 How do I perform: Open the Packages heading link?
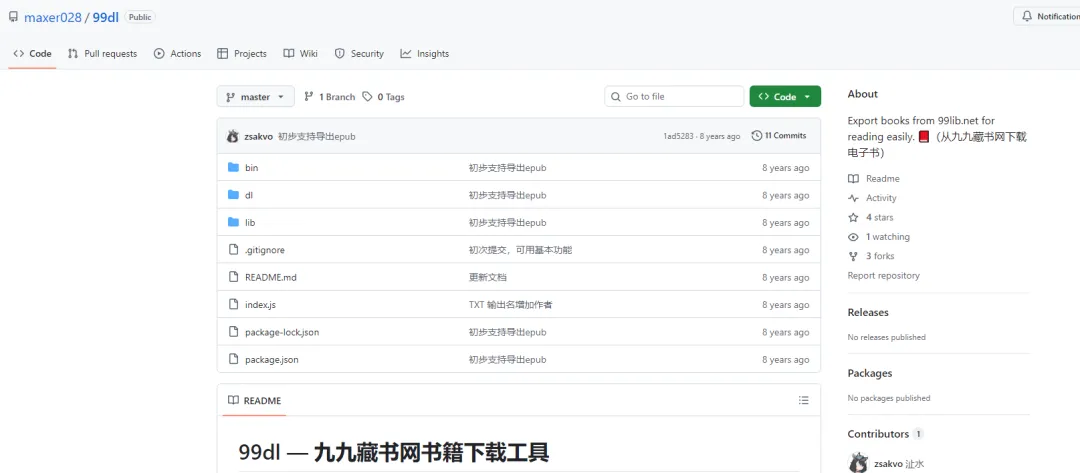[870, 373]
